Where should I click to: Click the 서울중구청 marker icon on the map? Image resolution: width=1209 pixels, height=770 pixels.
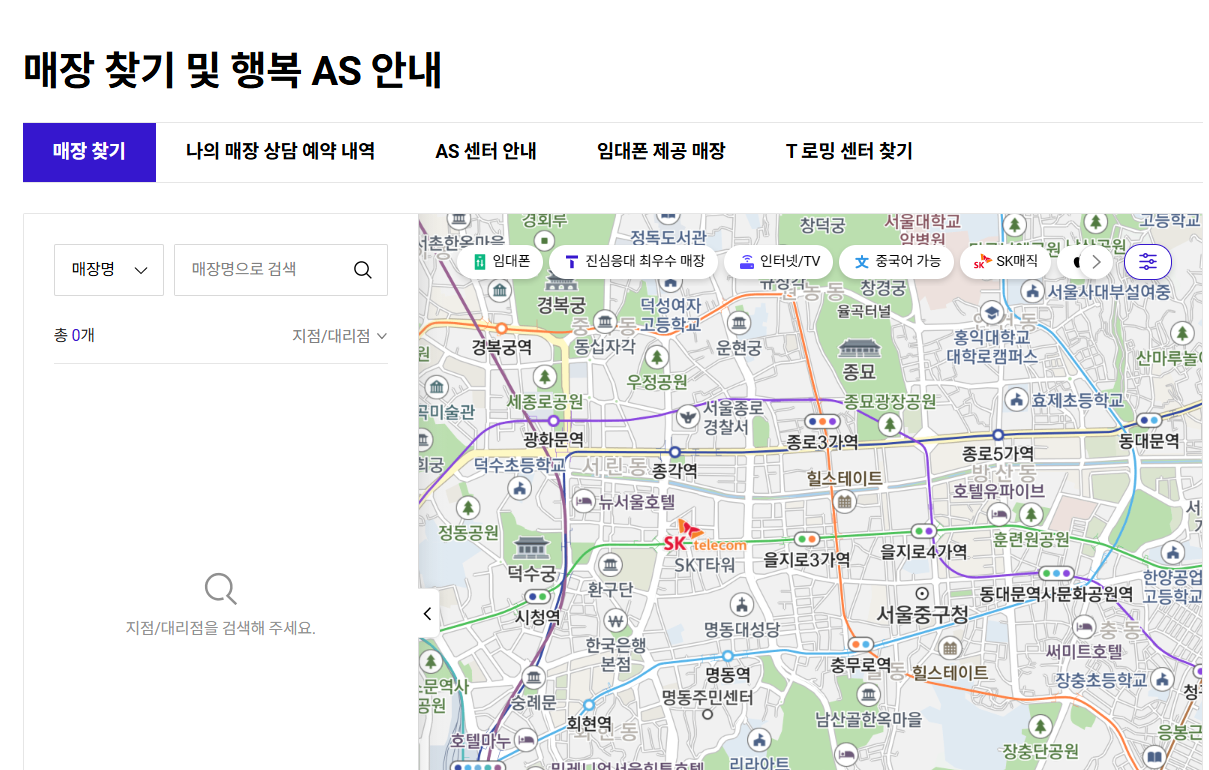pos(922,594)
